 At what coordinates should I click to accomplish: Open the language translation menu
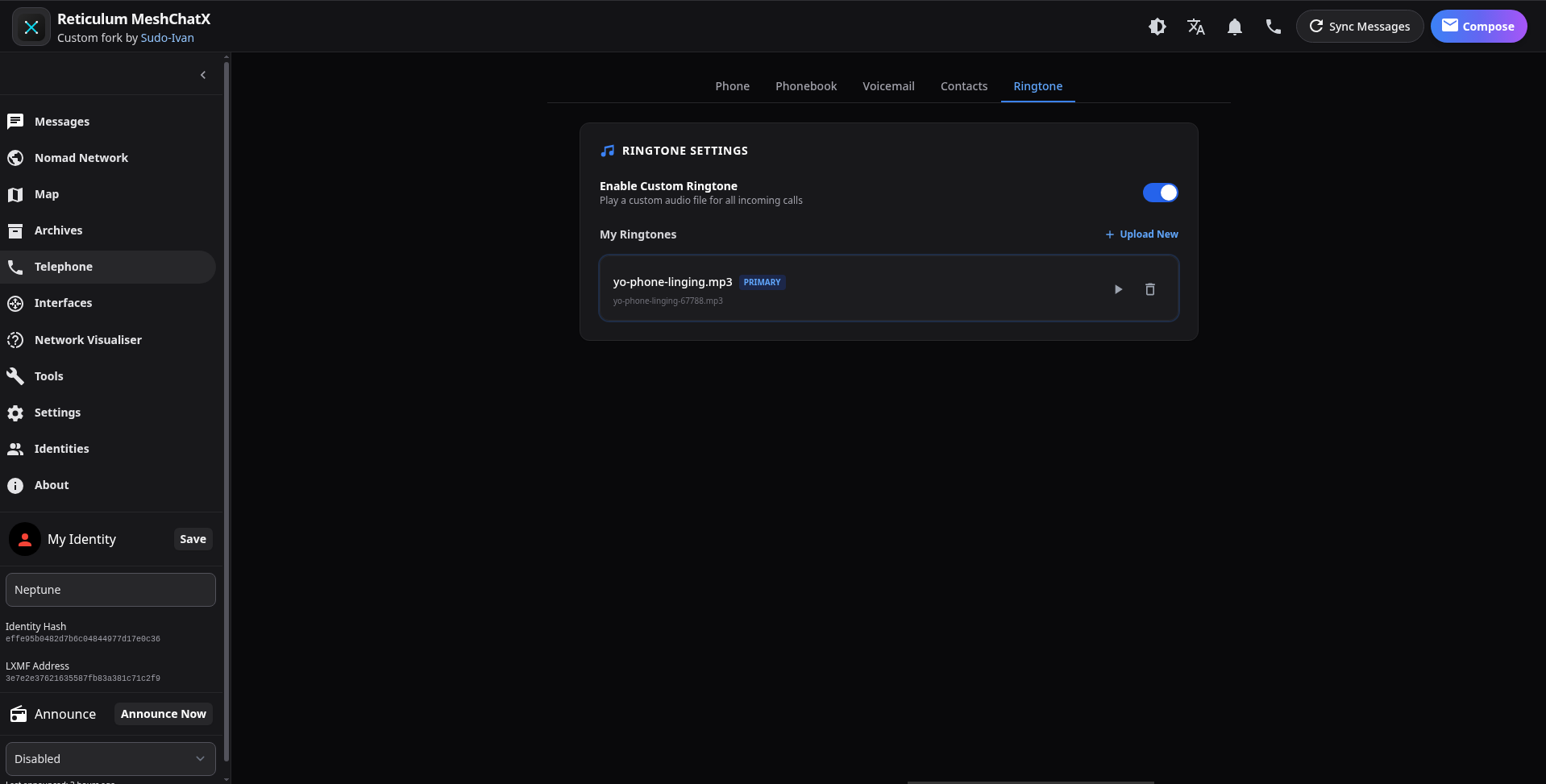(1195, 27)
